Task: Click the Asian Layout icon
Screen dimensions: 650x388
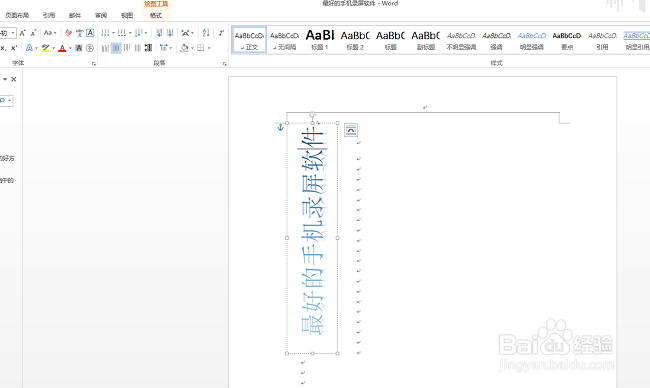Action: point(185,33)
